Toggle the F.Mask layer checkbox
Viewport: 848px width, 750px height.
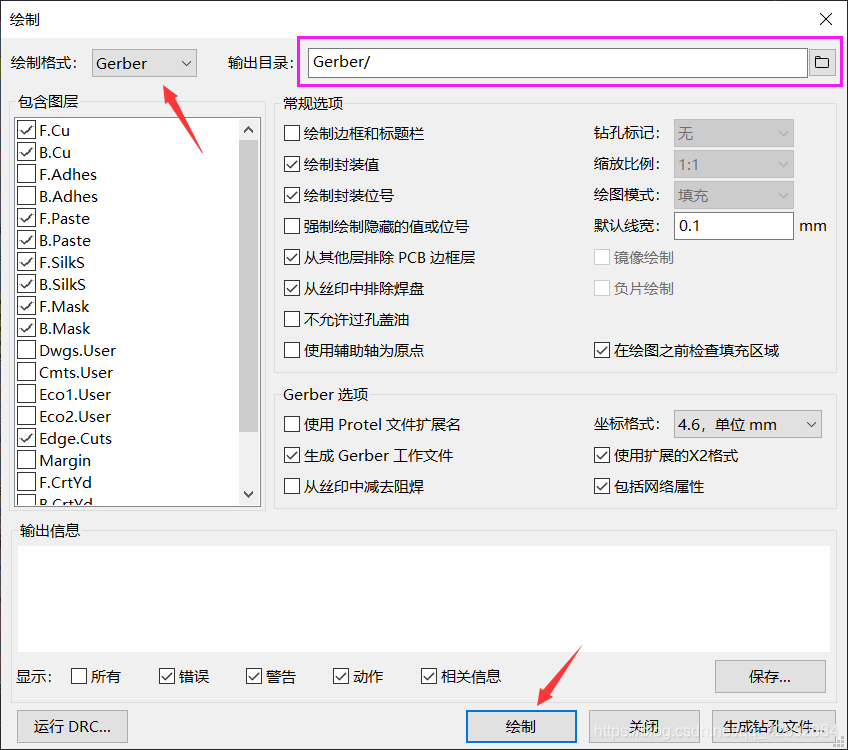[x=26, y=306]
